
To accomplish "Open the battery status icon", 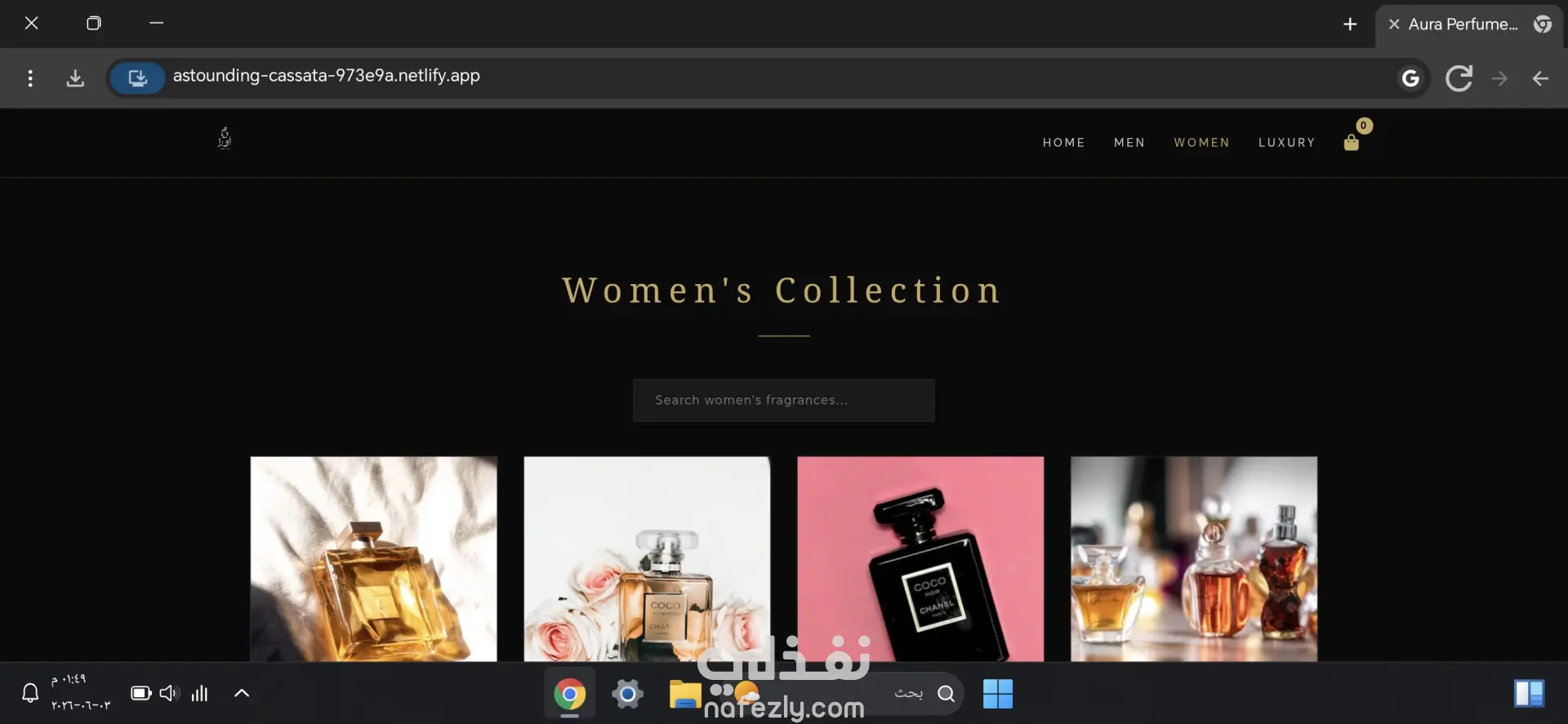I will tap(141, 694).
